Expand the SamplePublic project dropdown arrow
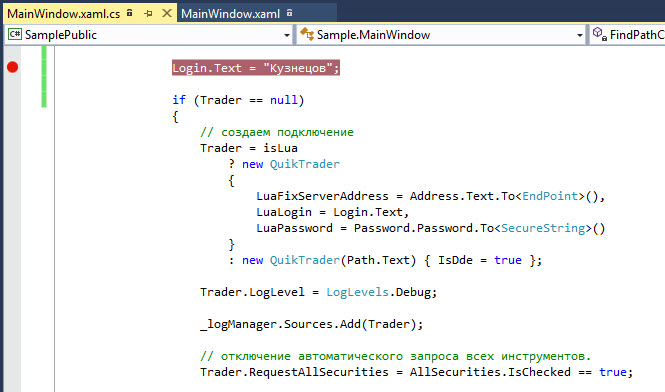The width and height of the screenshot is (665, 392). 287,35
